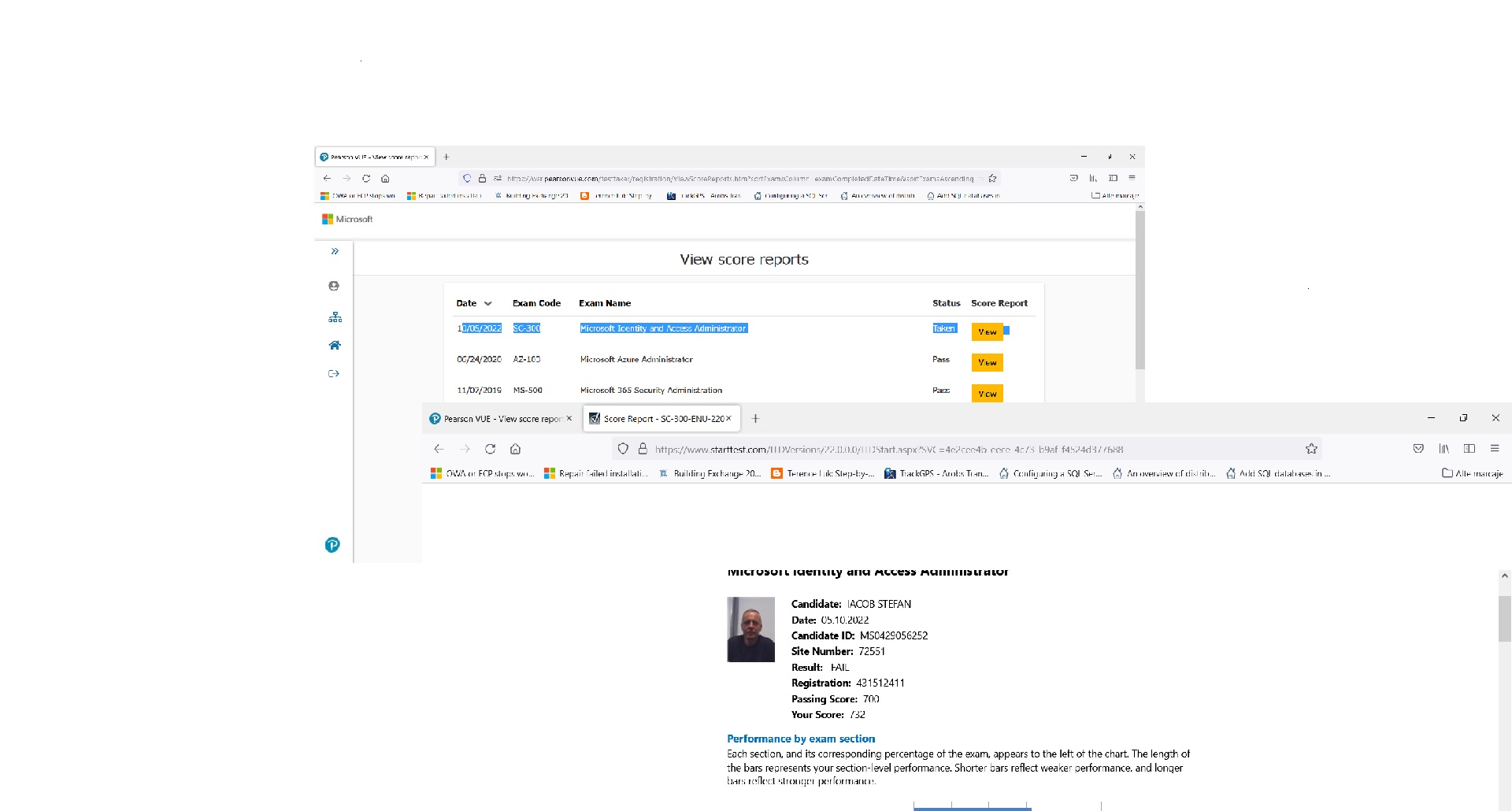The width and height of the screenshot is (1512, 811).
Task: Click the round Pearson logo in sidebar
Action: [x=332, y=545]
